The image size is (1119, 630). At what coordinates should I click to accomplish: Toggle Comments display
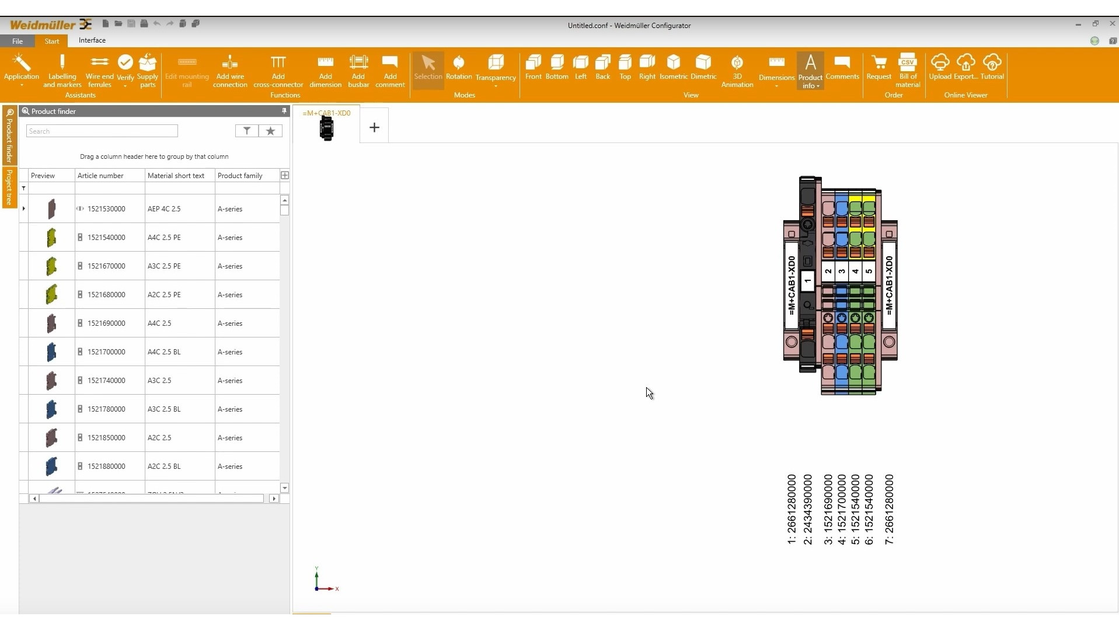tap(842, 66)
